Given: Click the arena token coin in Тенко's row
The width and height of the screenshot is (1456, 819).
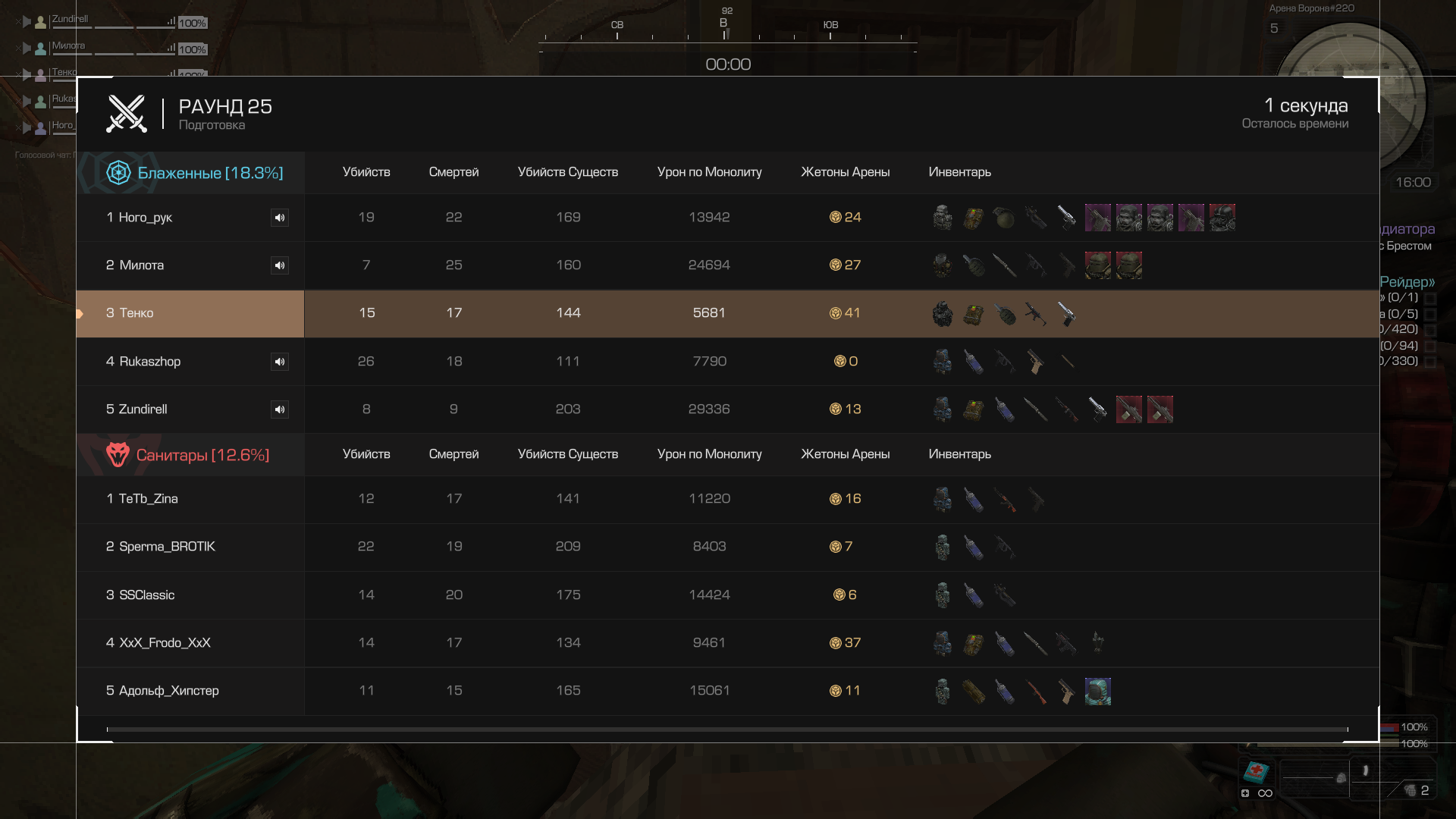Looking at the screenshot, I should tap(835, 313).
